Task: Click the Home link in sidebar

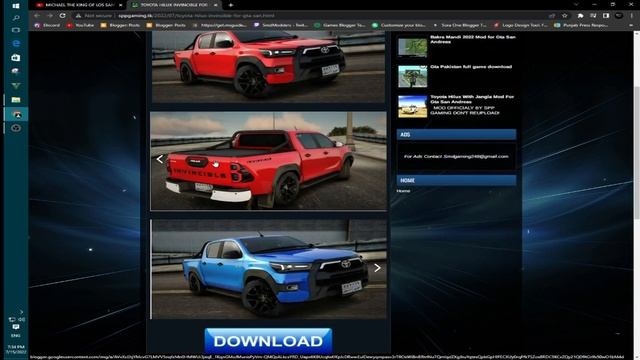Action: tap(403, 191)
